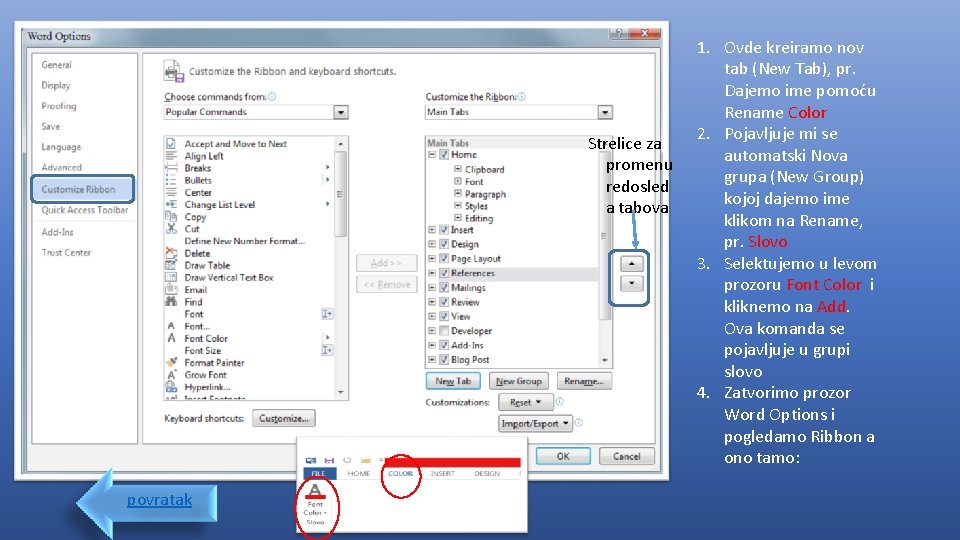Click the Move Up arrow button
The image size is (960, 540).
pos(631,263)
